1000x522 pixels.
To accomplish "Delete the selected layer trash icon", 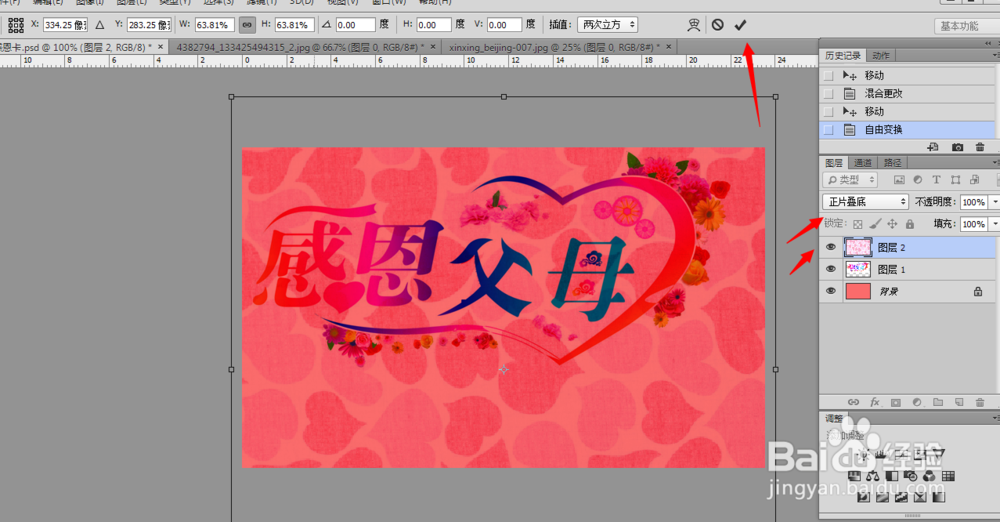I will [x=980, y=402].
